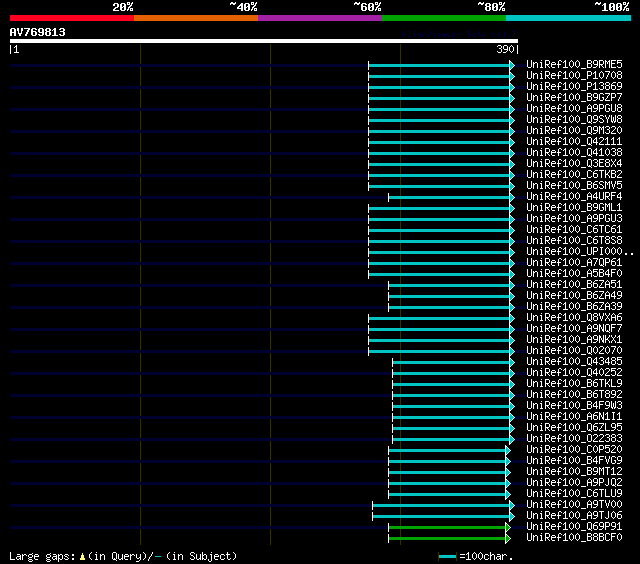Viewport: 640px width, 564px height.
Task: Click the UniRef100_B9RME5 hit label
Action: coord(574,64)
